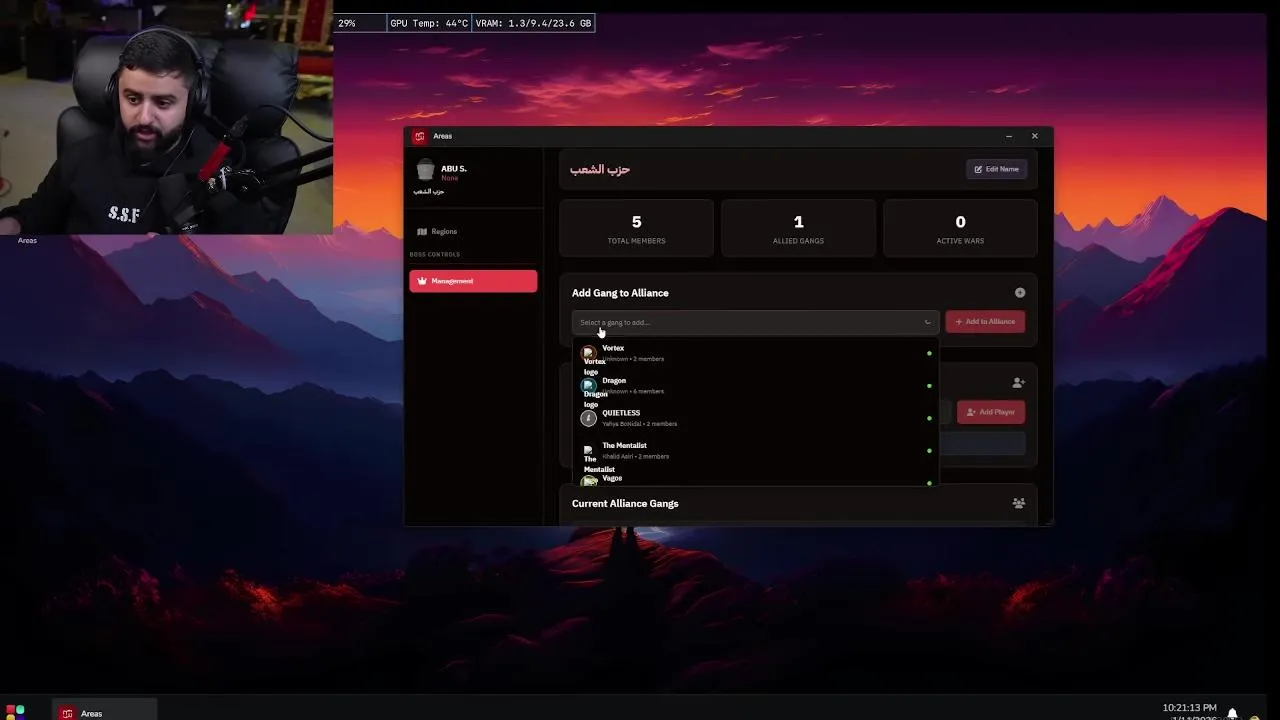Click the notification bell in the tray

point(1232,712)
